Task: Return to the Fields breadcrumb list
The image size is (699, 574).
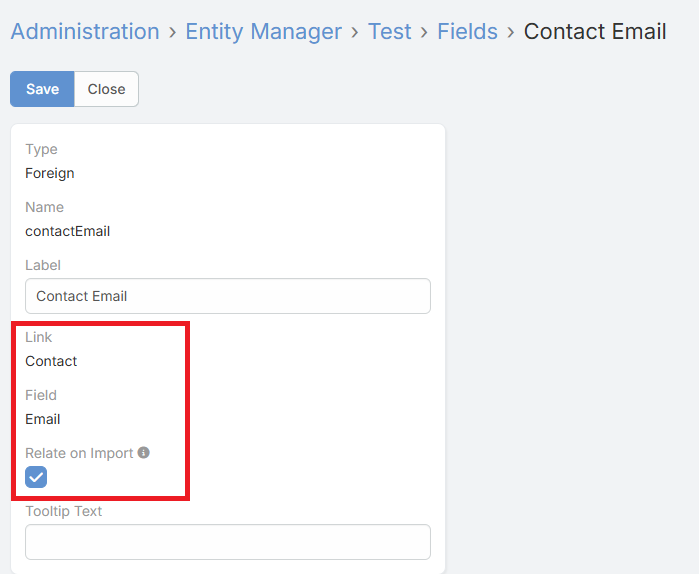Action: click(x=467, y=32)
